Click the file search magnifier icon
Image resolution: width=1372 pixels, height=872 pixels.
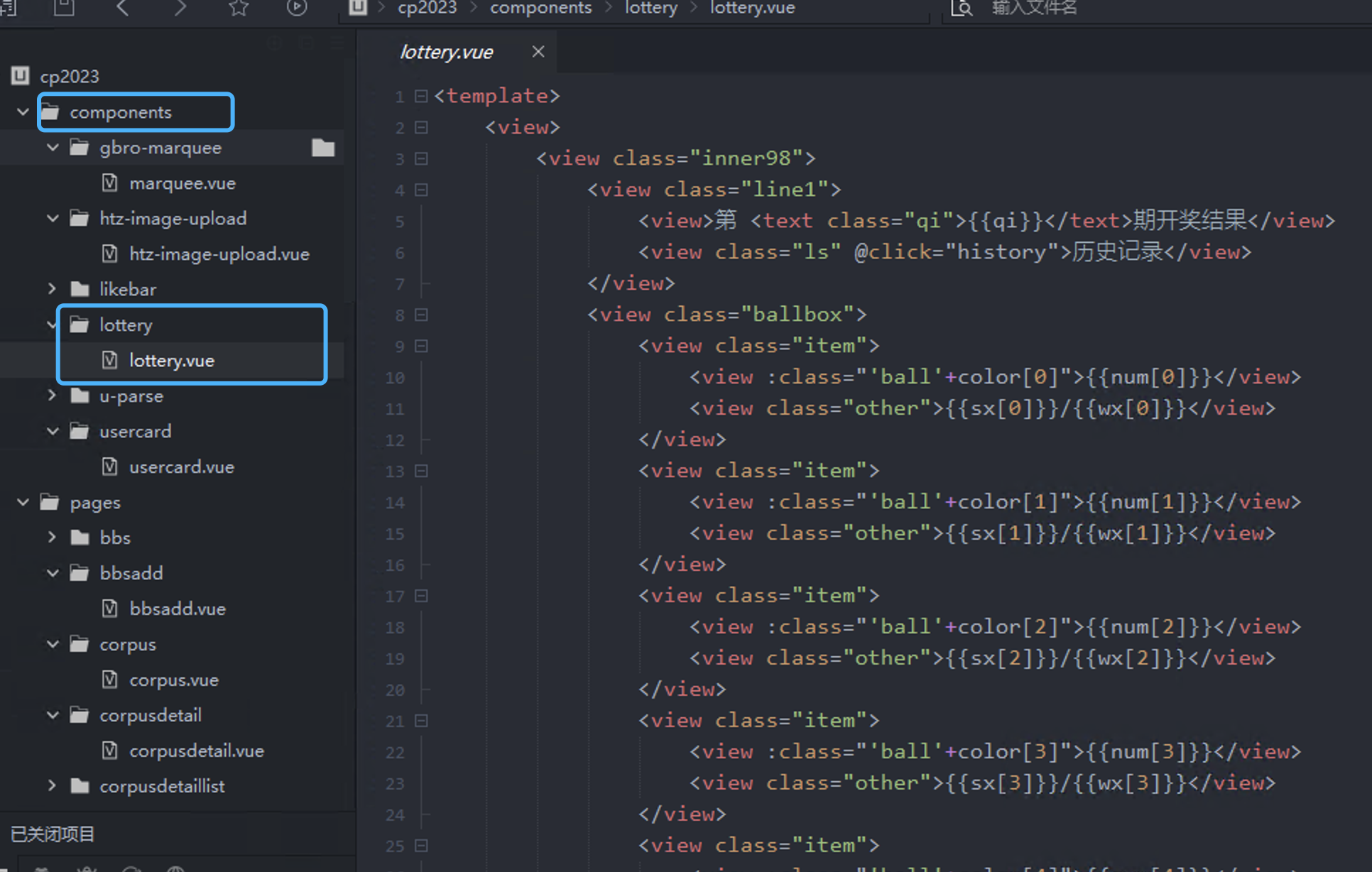tap(962, 8)
